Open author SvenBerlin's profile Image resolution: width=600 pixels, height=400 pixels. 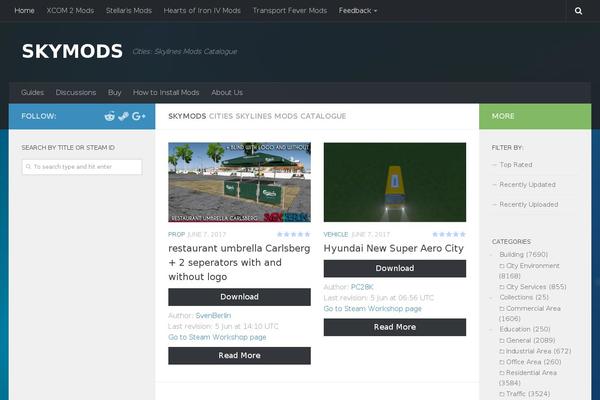click(x=213, y=316)
